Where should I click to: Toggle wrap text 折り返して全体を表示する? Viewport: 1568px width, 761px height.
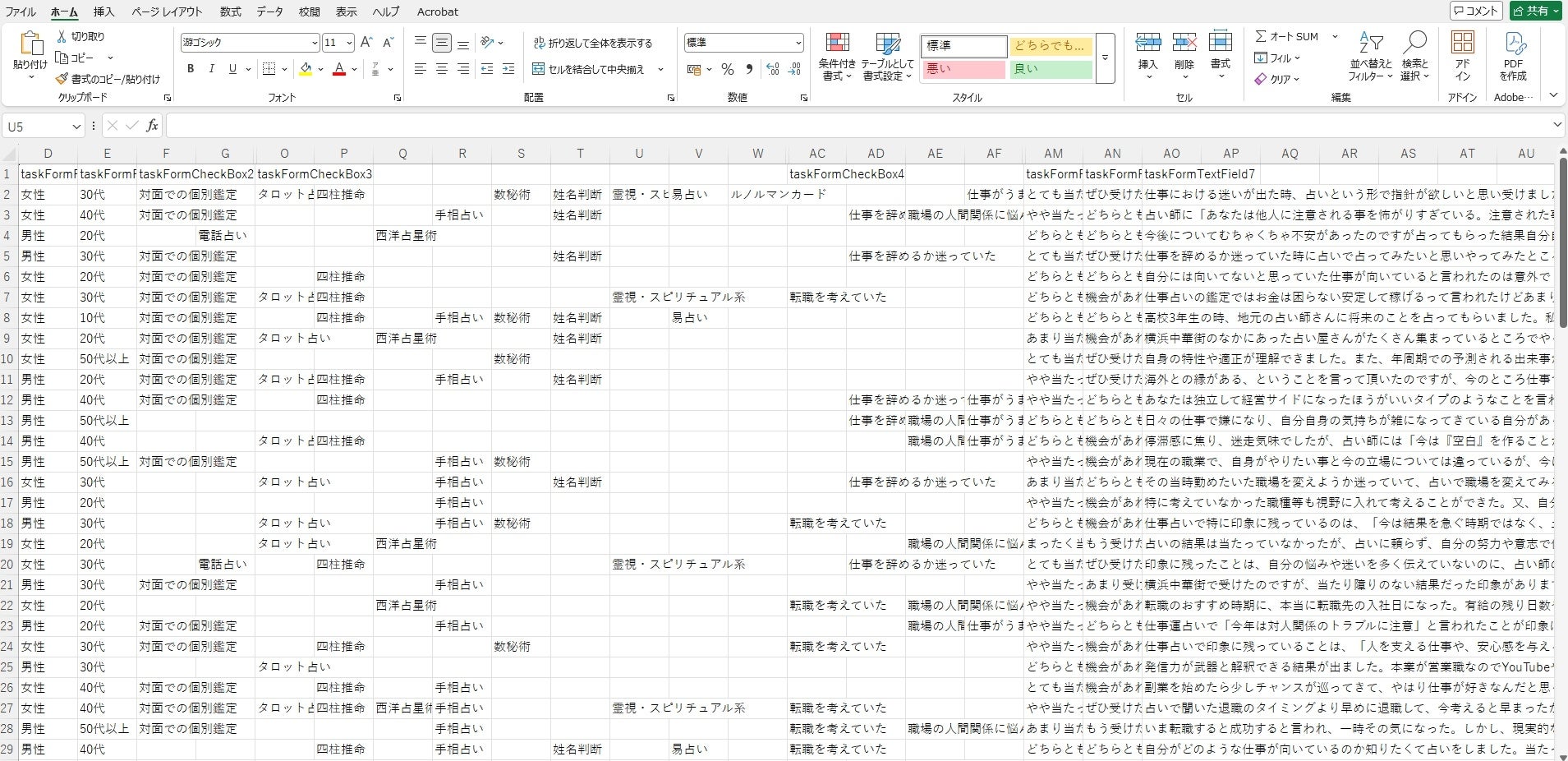point(593,43)
